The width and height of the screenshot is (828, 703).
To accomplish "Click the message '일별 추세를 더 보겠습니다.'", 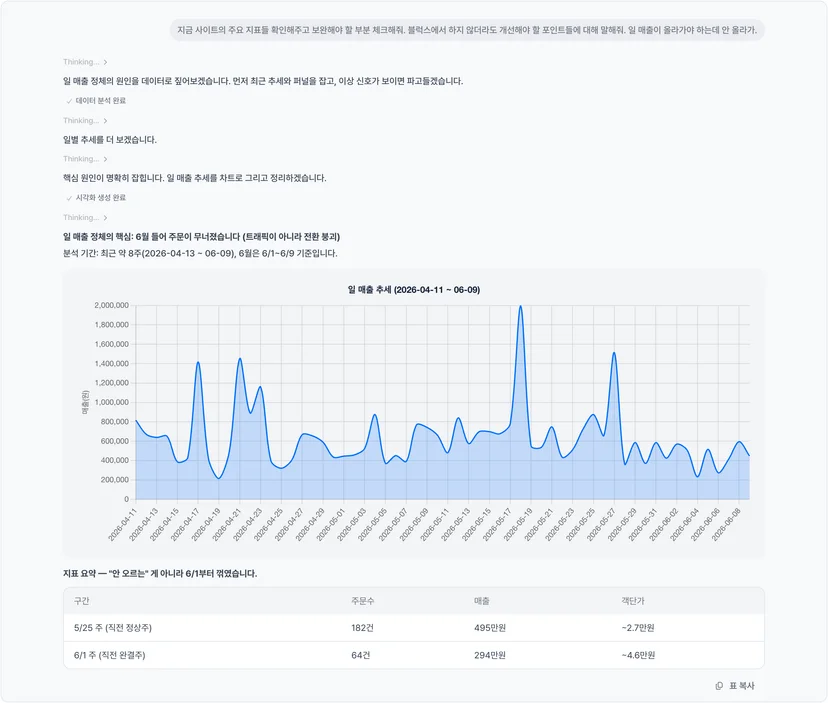I will (x=110, y=140).
